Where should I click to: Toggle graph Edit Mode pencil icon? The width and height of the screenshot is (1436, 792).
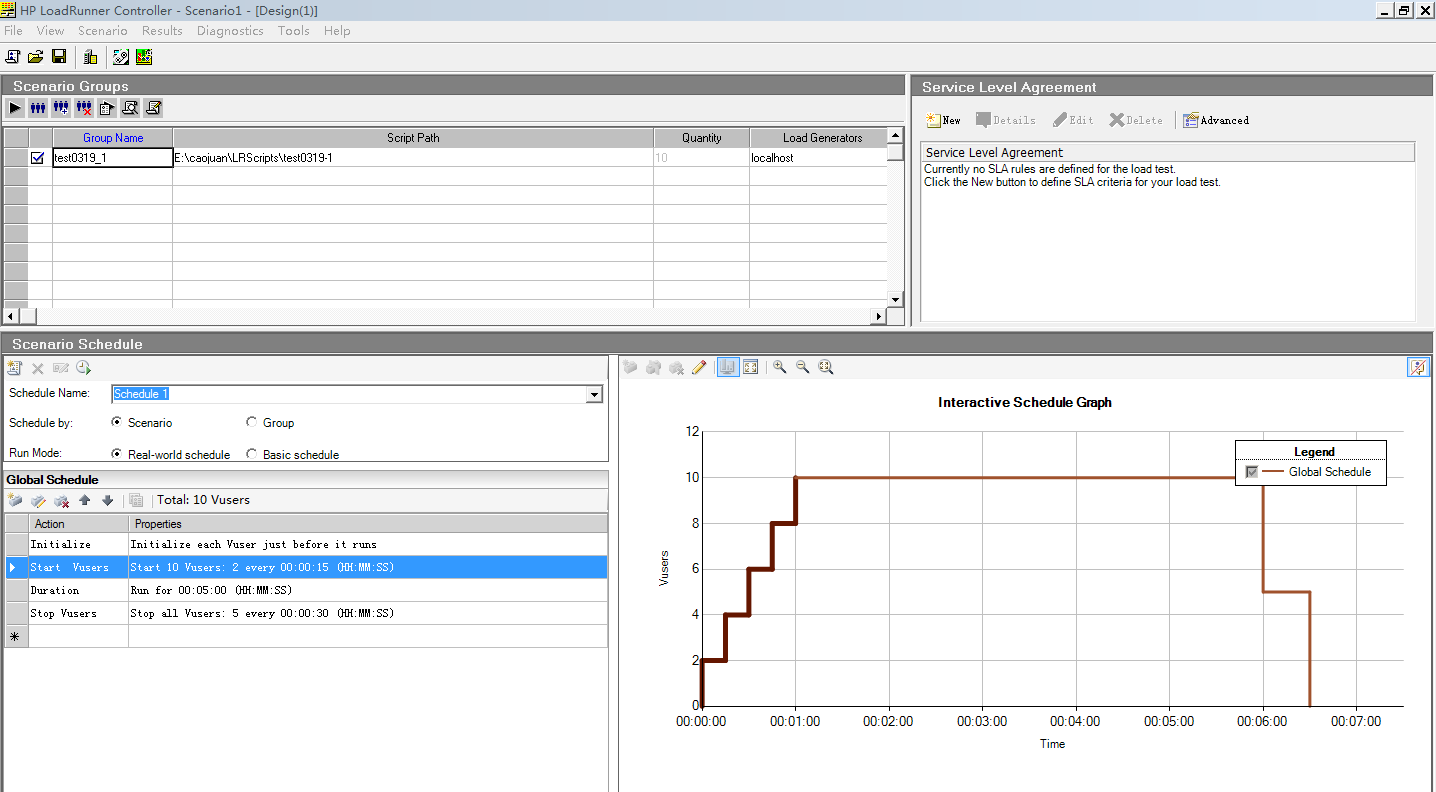[699, 367]
